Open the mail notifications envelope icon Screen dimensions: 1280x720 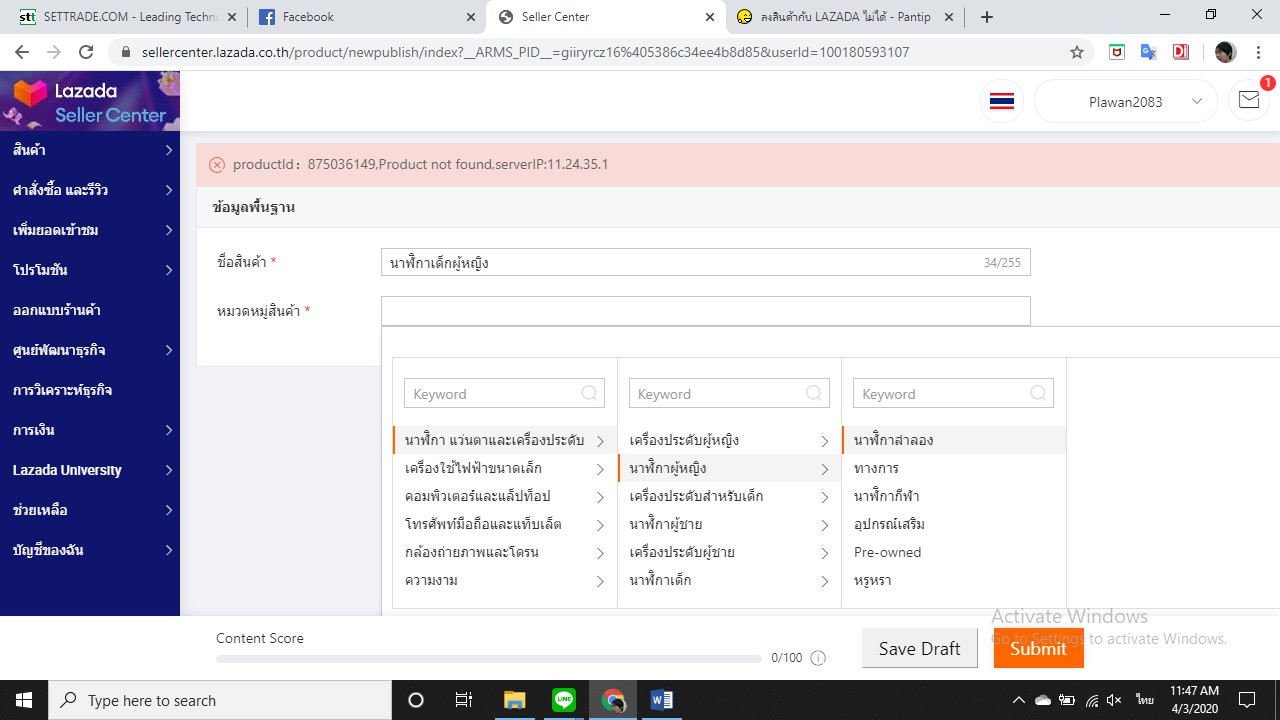1249,100
